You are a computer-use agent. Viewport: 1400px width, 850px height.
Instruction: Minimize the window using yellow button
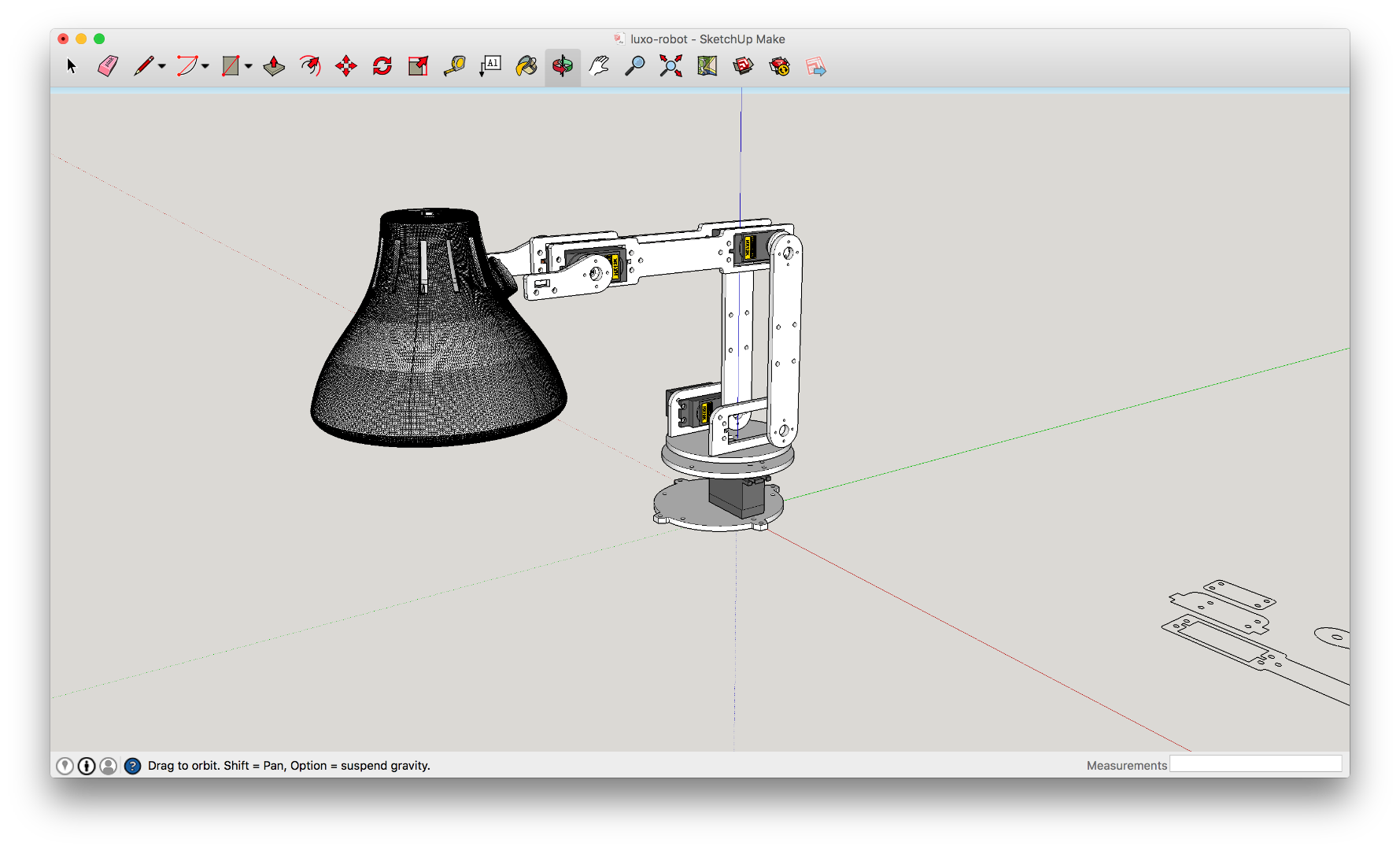81,39
